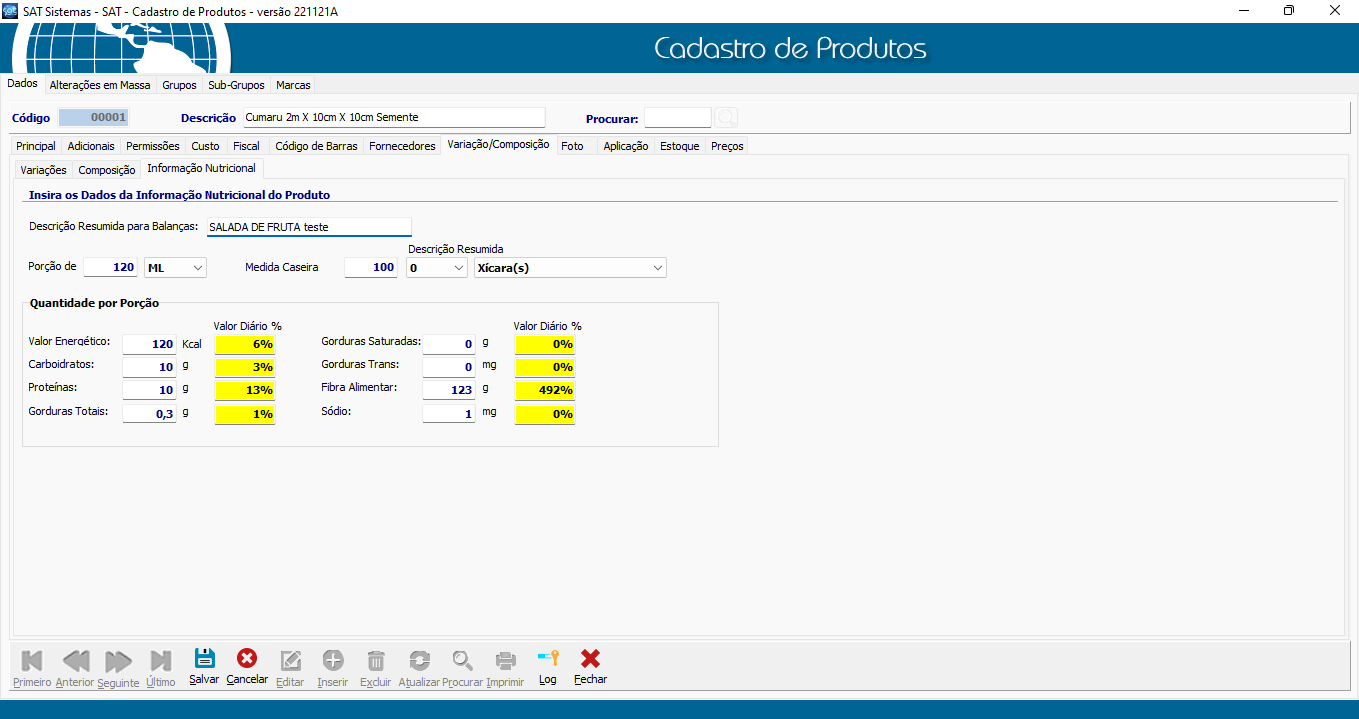Click the Descrição Resumida para Balanças field
The width and height of the screenshot is (1359, 719).
point(309,227)
